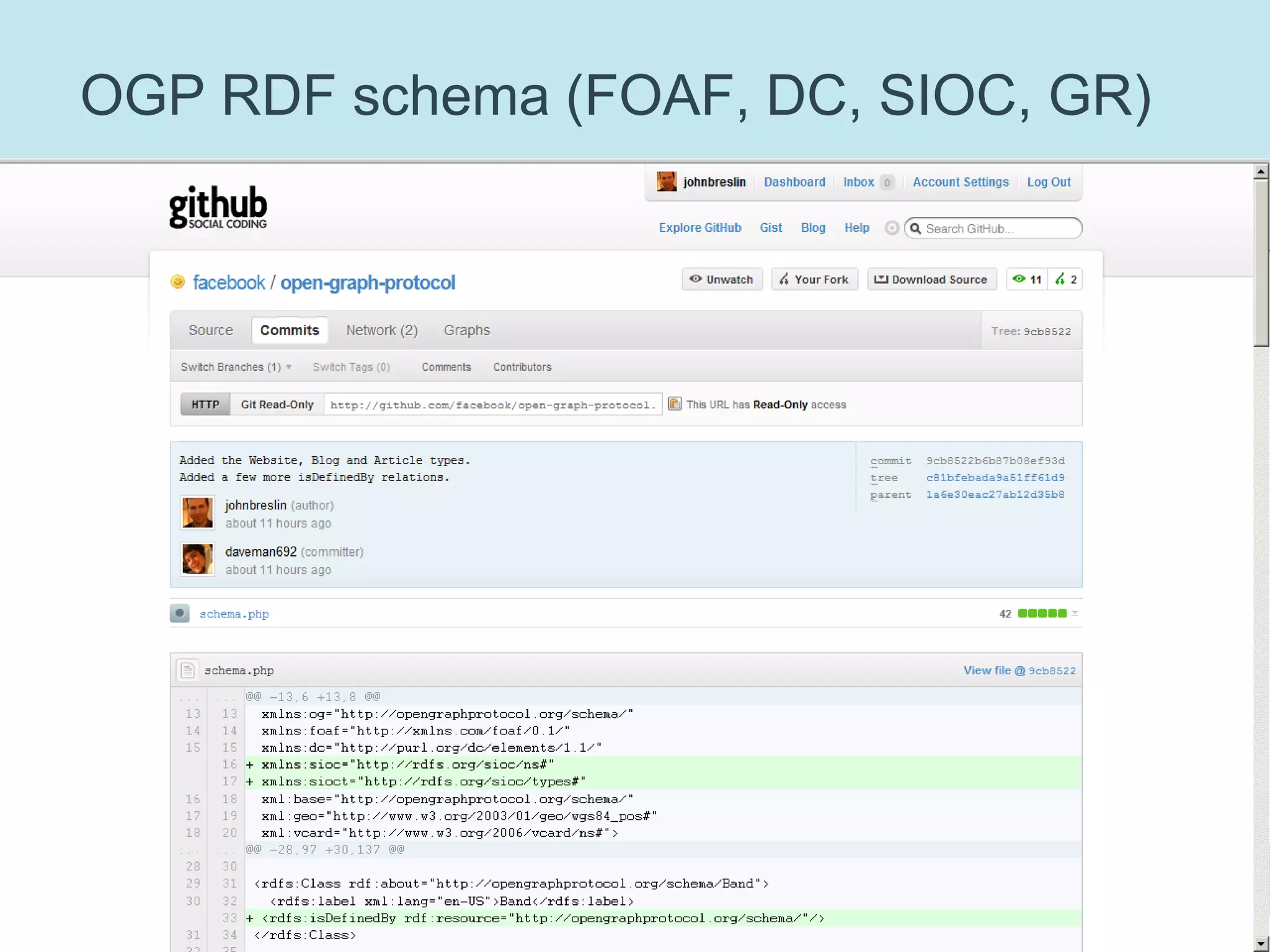Click the vertical scrollbar thumb
The height and width of the screenshot is (952, 1270).
pos(1261,263)
